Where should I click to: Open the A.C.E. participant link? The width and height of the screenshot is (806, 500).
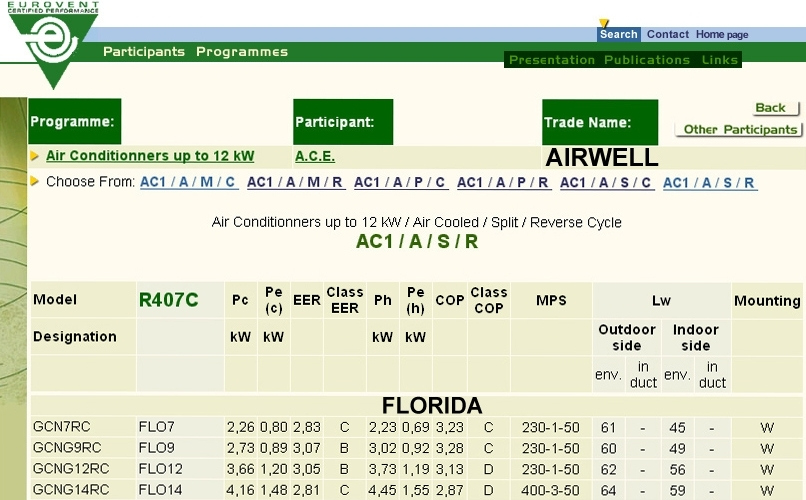coord(315,156)
